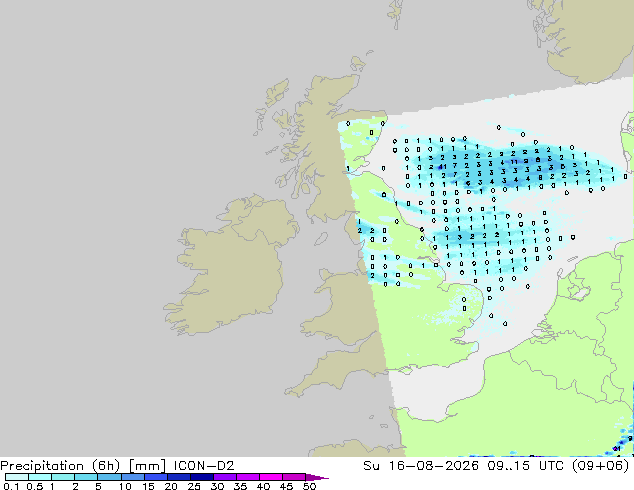
Task: Click the 'ICON-D2' model name
Action: tap(204, 466)
